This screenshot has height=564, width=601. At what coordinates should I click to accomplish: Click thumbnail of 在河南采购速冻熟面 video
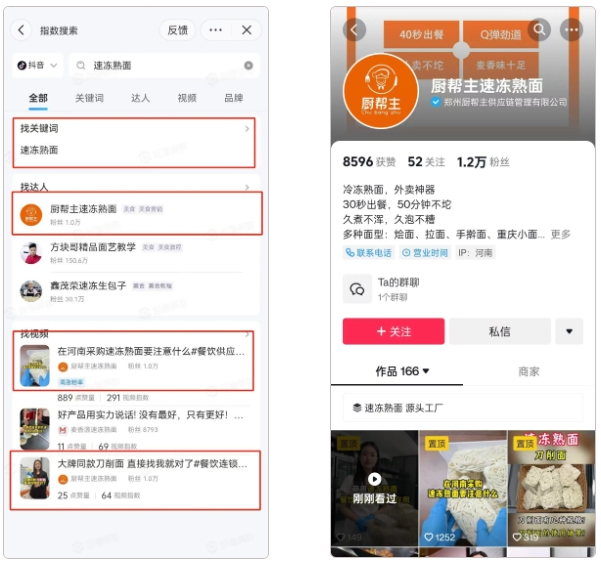[35, 365]
